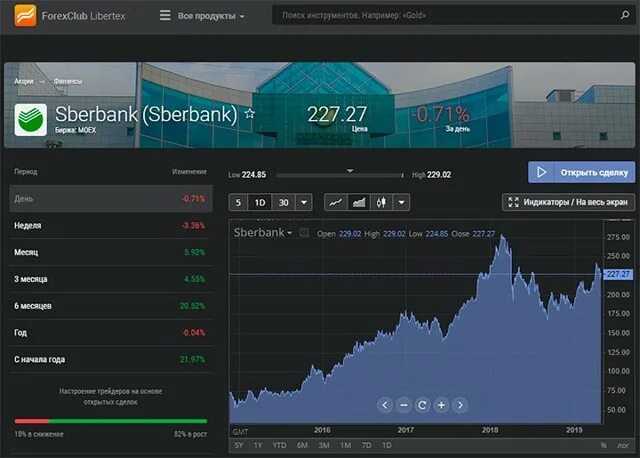
Task: Select the Год period row
Action: pos(111,333)
